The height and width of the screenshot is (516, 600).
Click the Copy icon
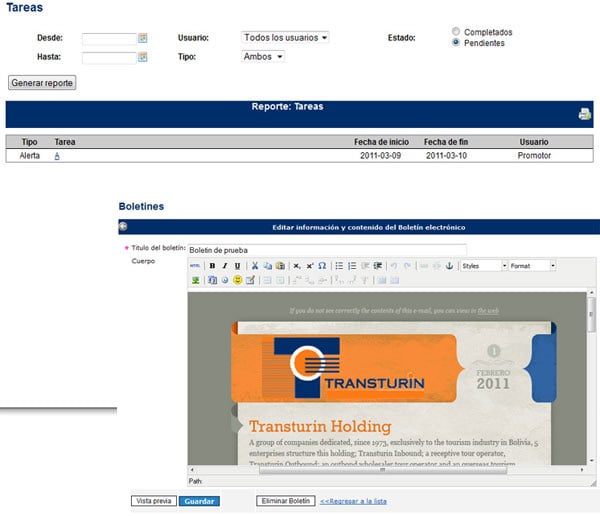(267, 266)
